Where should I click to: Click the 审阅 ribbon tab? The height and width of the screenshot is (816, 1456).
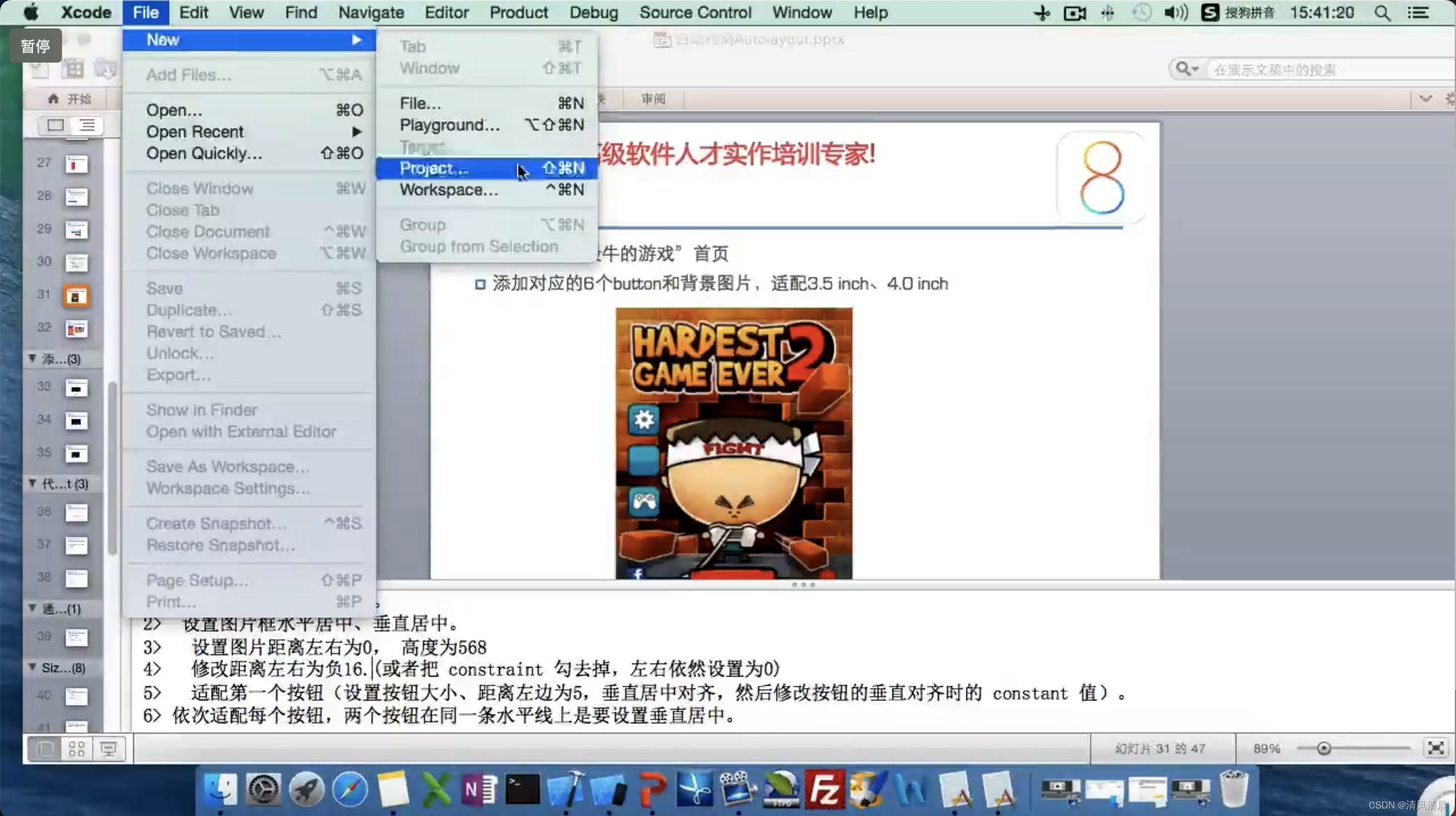653,99
